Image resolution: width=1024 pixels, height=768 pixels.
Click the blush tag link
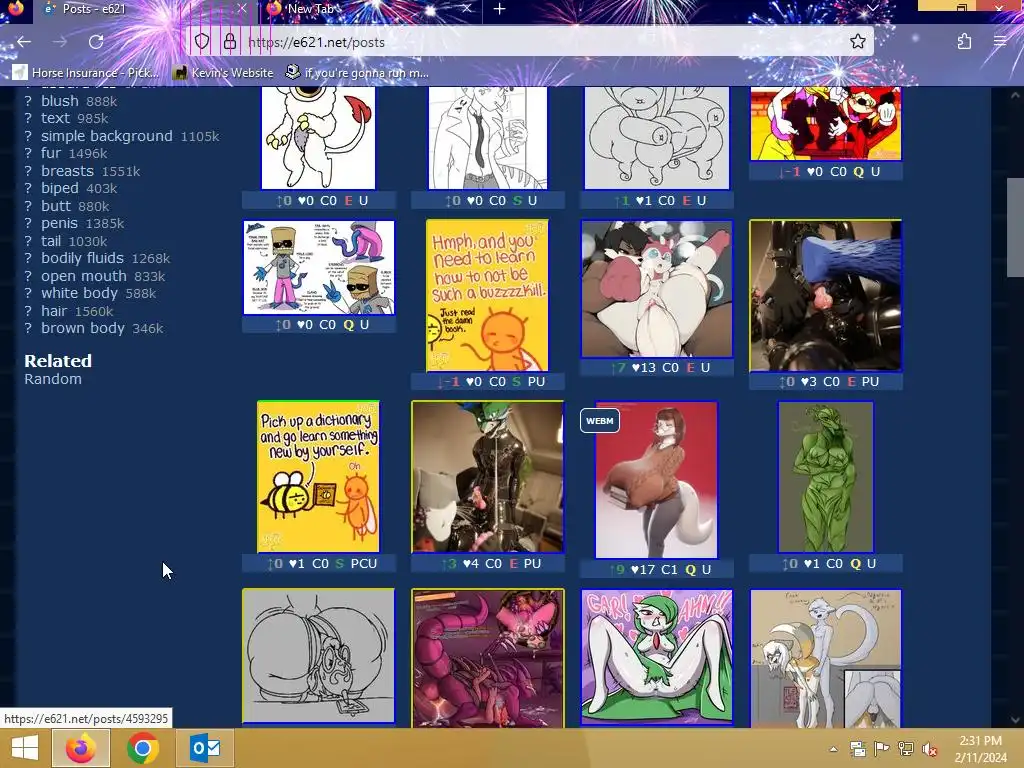59,101
